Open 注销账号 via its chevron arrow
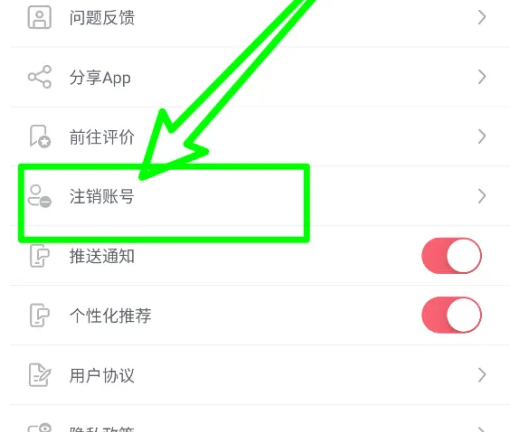Screen dimensions: 511x432 482,196
